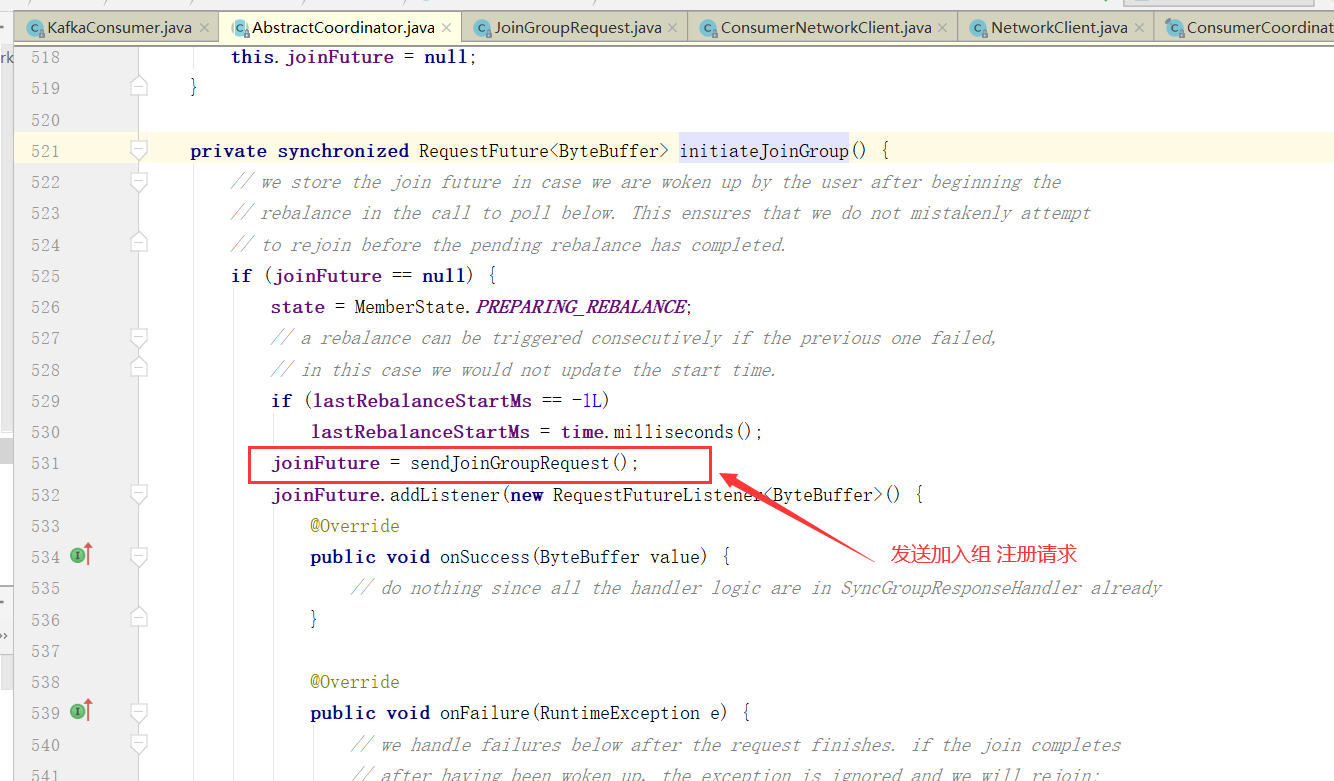Collapse the comment block starting at line 522
The height and width of the screenshot is (781, 1334).
(139, 182)
